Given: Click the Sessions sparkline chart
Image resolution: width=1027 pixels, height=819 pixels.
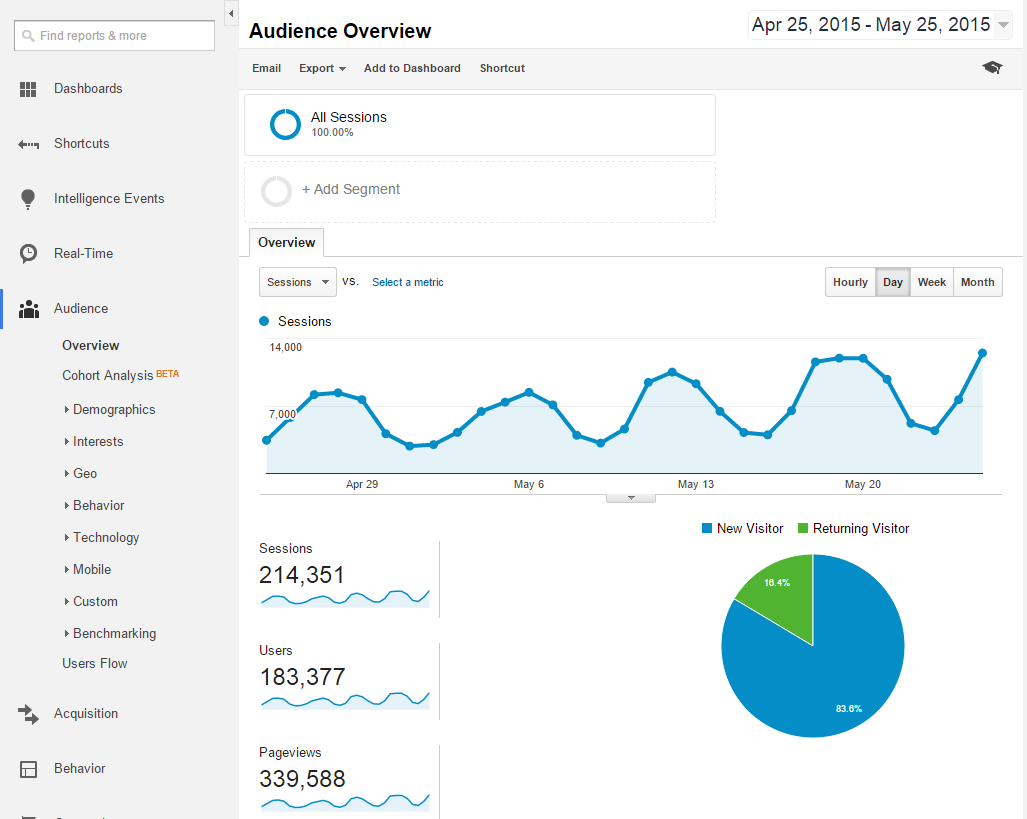Looking at the screenshot, I should (x=345, y=598).
